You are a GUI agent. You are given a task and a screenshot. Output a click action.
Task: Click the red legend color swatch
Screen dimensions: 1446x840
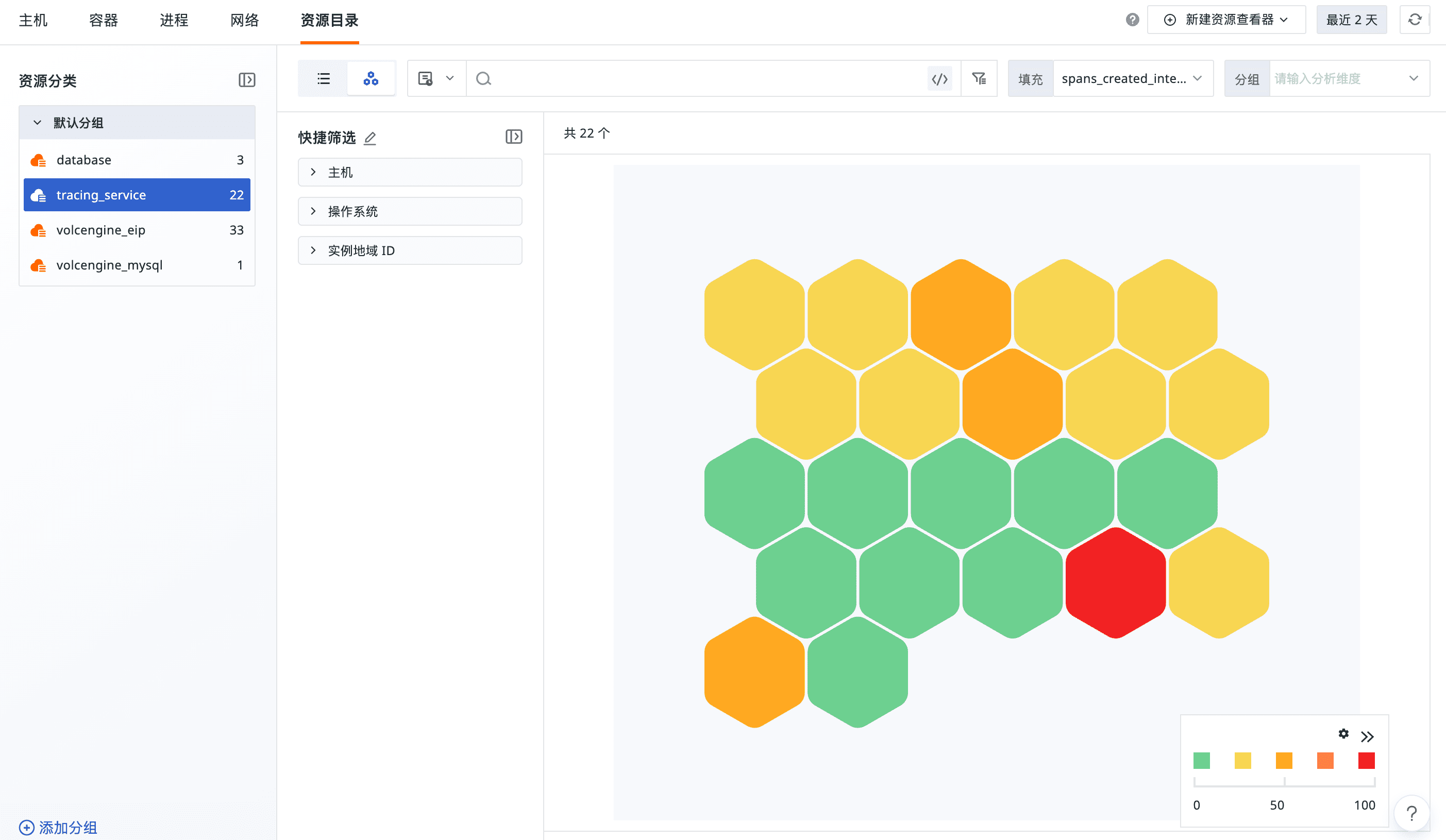(1366, 761)
